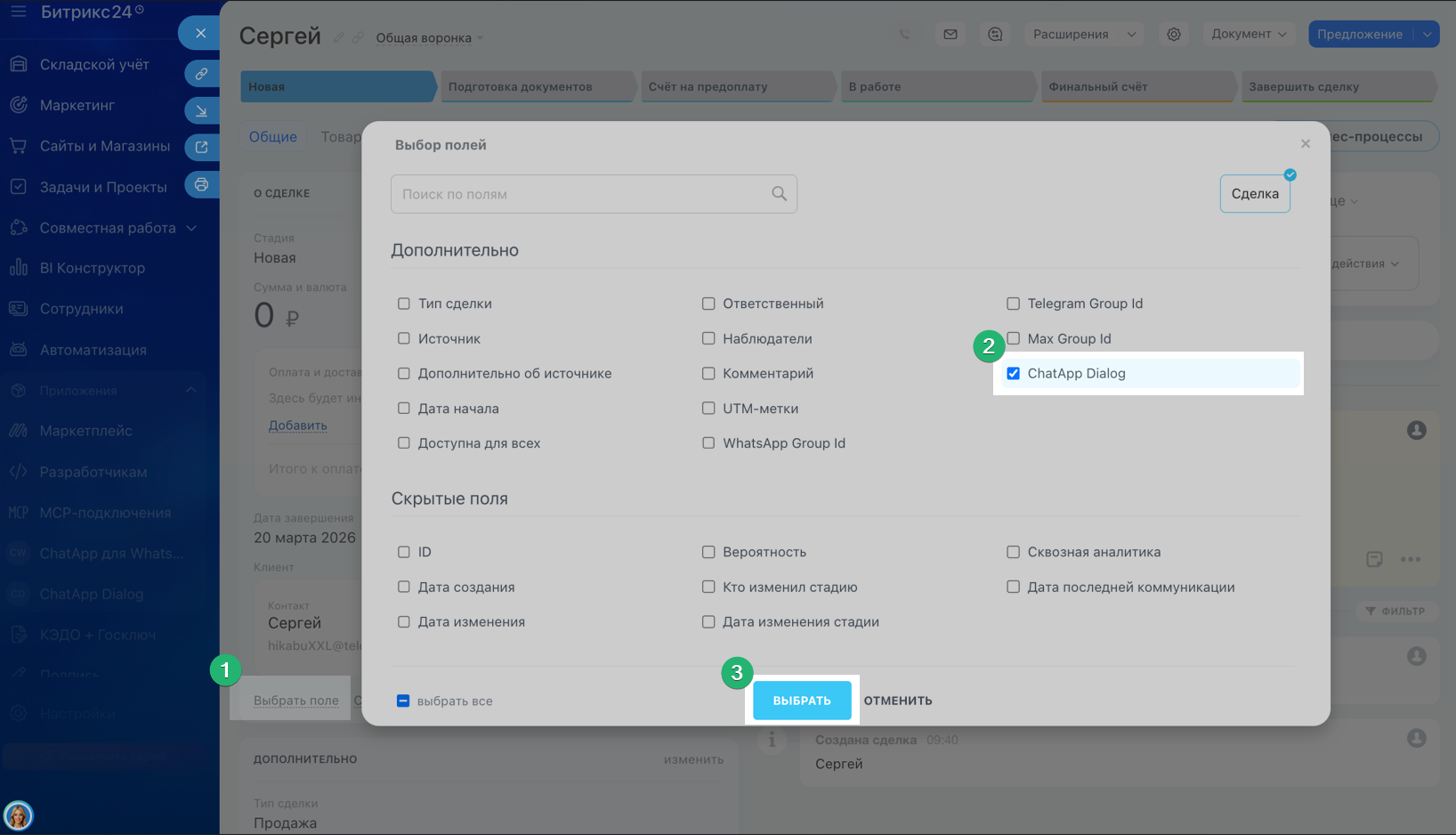The image size is (1456, 835).
Task: Click the ОТМЕНИТЬ button
Action: coord(897,701)
